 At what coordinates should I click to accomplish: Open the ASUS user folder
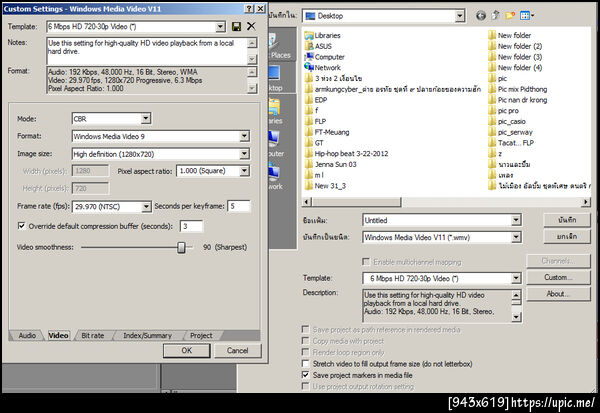(x=318, y=46)
